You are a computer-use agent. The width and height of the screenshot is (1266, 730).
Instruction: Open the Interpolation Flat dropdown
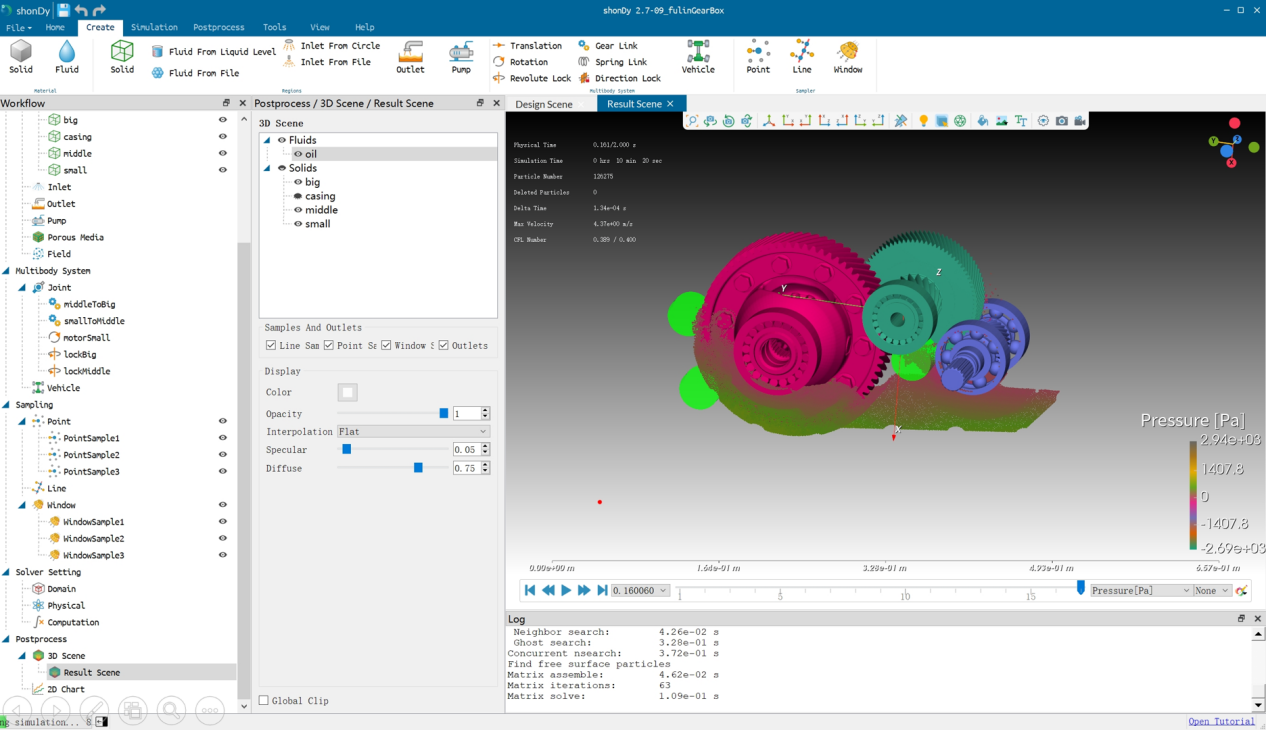click(413, 432)
